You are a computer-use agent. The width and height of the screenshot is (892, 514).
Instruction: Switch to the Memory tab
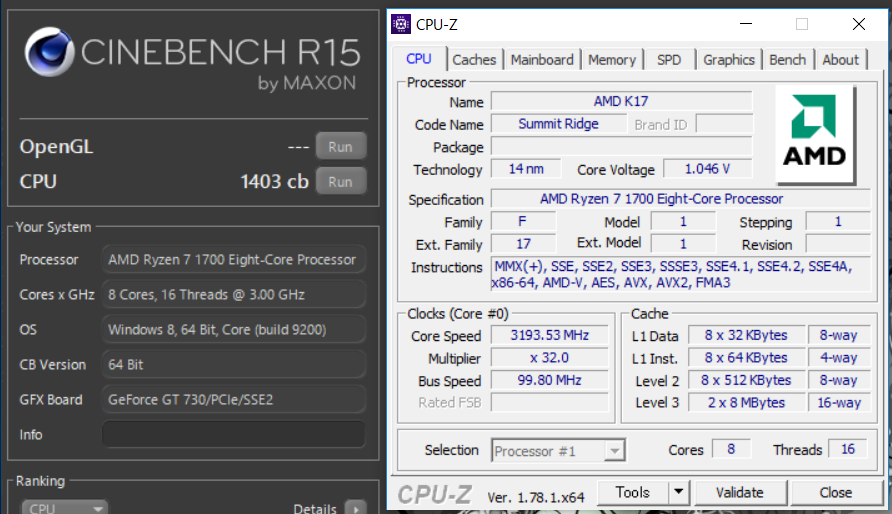pos(612,60)
